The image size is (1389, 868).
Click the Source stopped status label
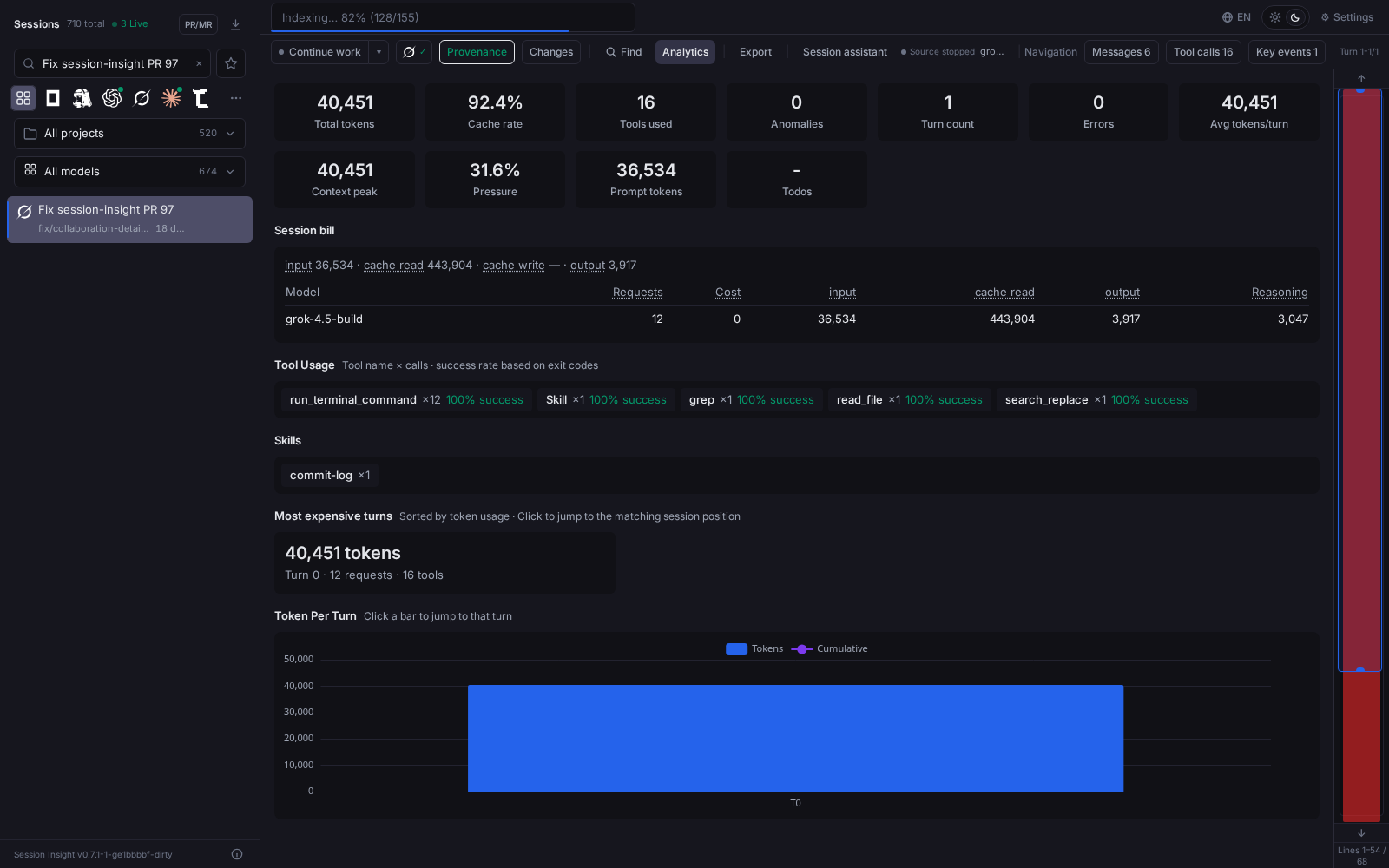pyautogui.click(x=938, y=52)
